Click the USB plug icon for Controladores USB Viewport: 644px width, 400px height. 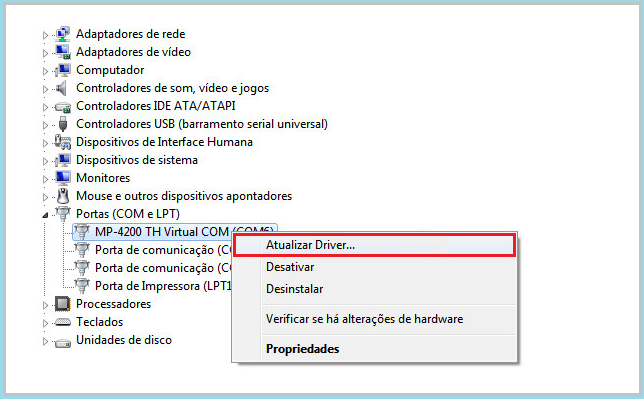click(63, 124)
